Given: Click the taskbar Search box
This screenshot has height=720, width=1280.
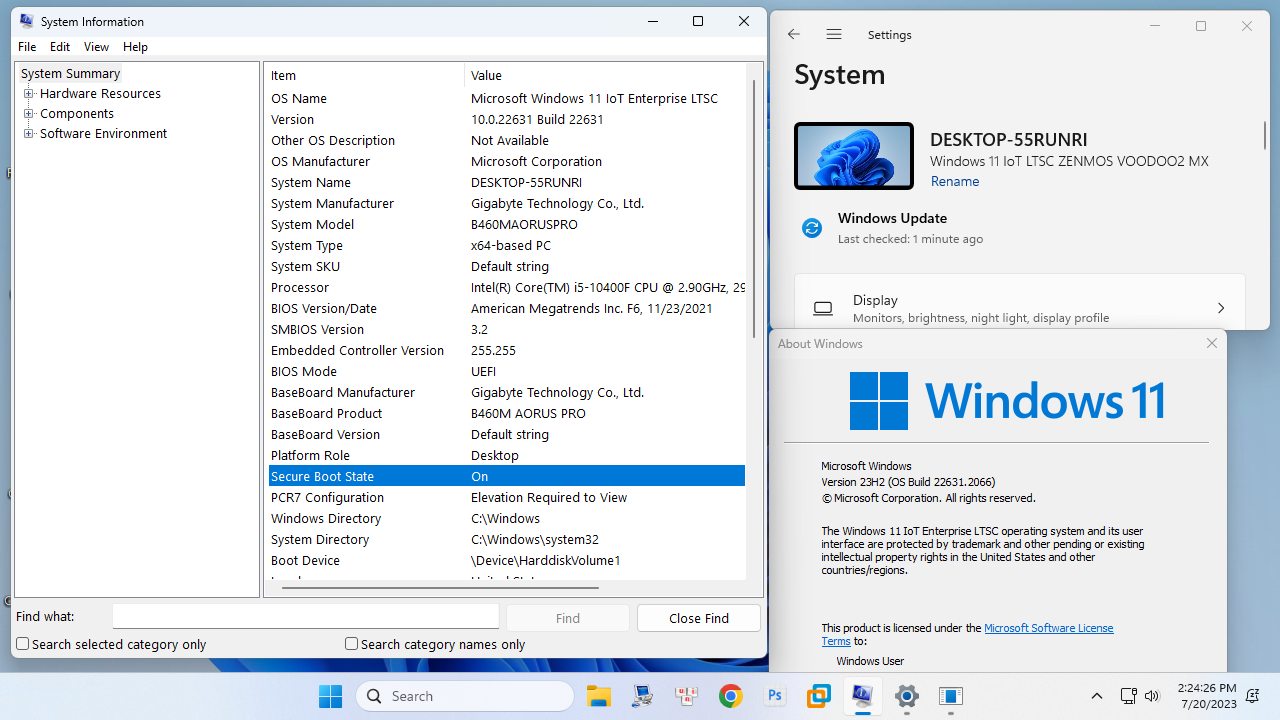Looking at the screenshot, I should [x=465, y=696].
